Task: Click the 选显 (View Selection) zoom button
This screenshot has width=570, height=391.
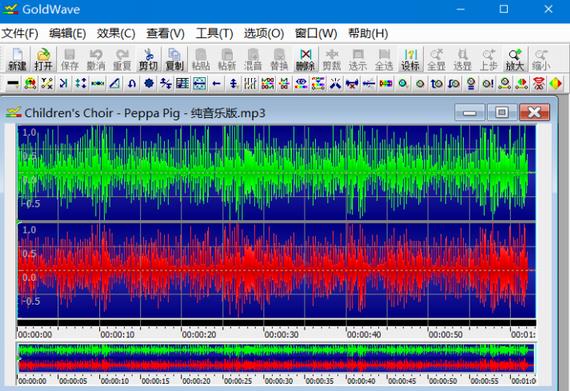Action: [x=462, y=59]
